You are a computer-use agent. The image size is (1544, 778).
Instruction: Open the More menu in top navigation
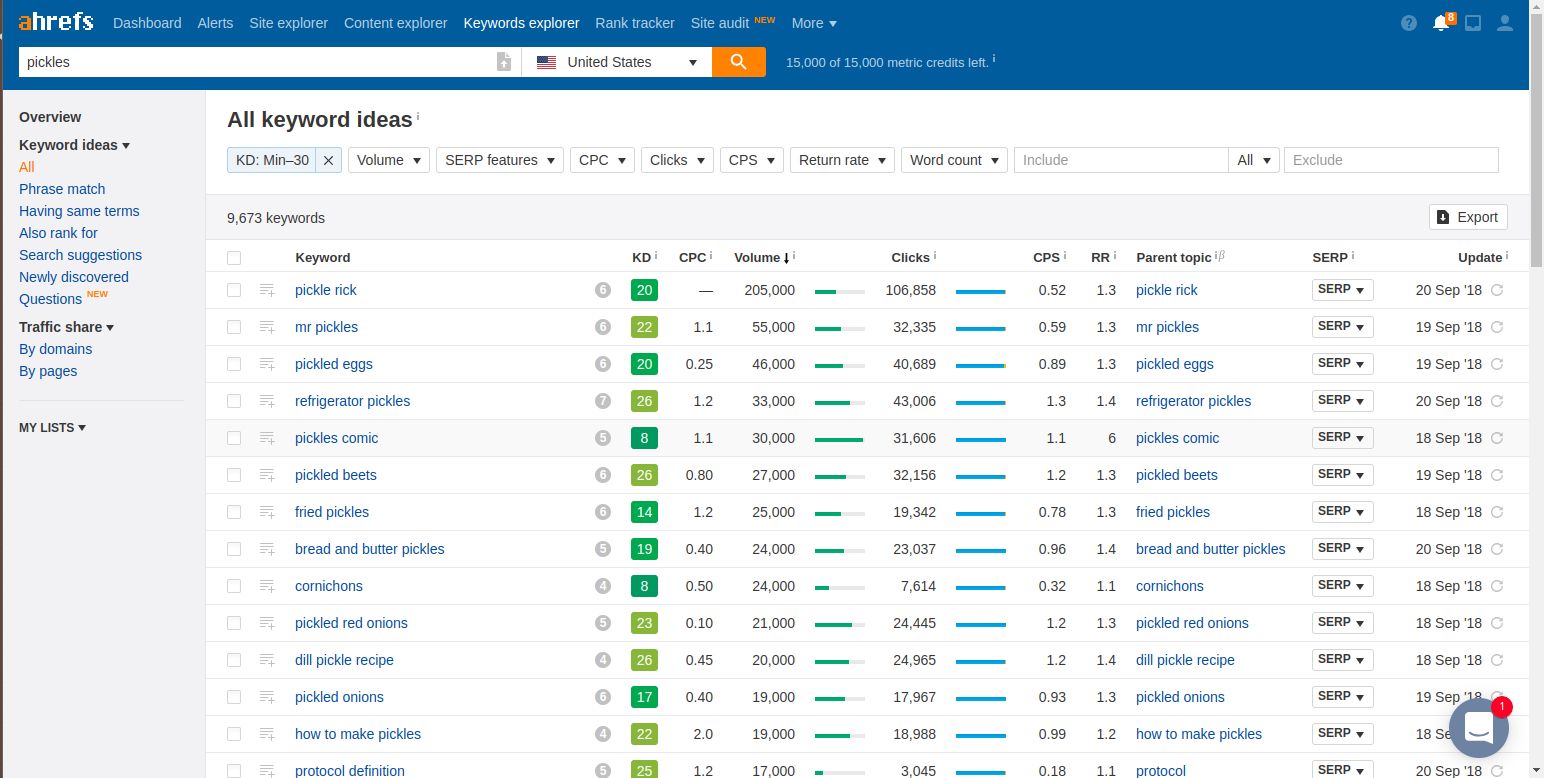tap(814, 23)
